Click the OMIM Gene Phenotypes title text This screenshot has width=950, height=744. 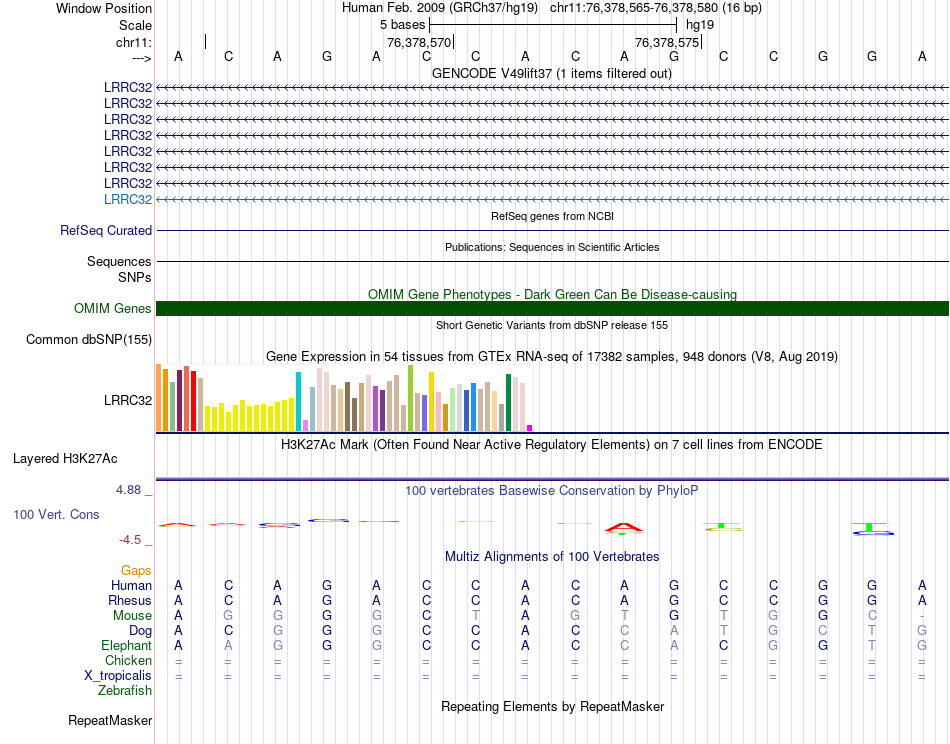pyautogui.click(x=552, y=294)
